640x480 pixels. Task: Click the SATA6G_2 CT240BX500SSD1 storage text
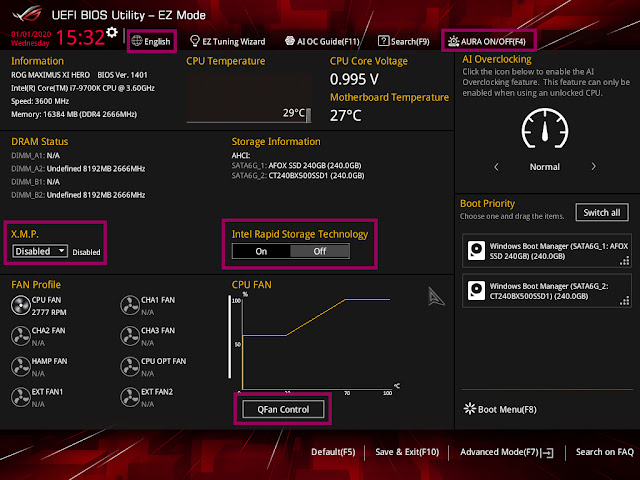point(298,176)
